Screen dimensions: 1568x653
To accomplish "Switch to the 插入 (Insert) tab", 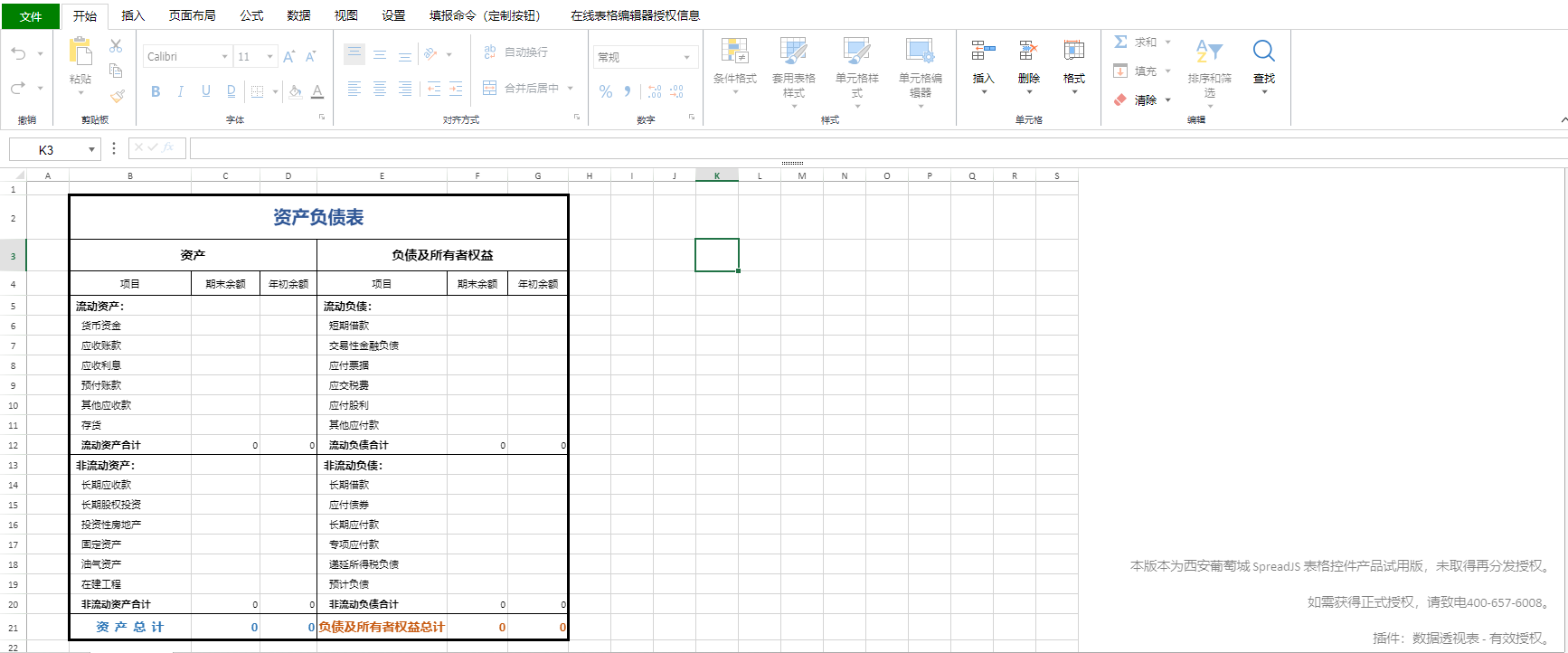I will pos(133,15).
